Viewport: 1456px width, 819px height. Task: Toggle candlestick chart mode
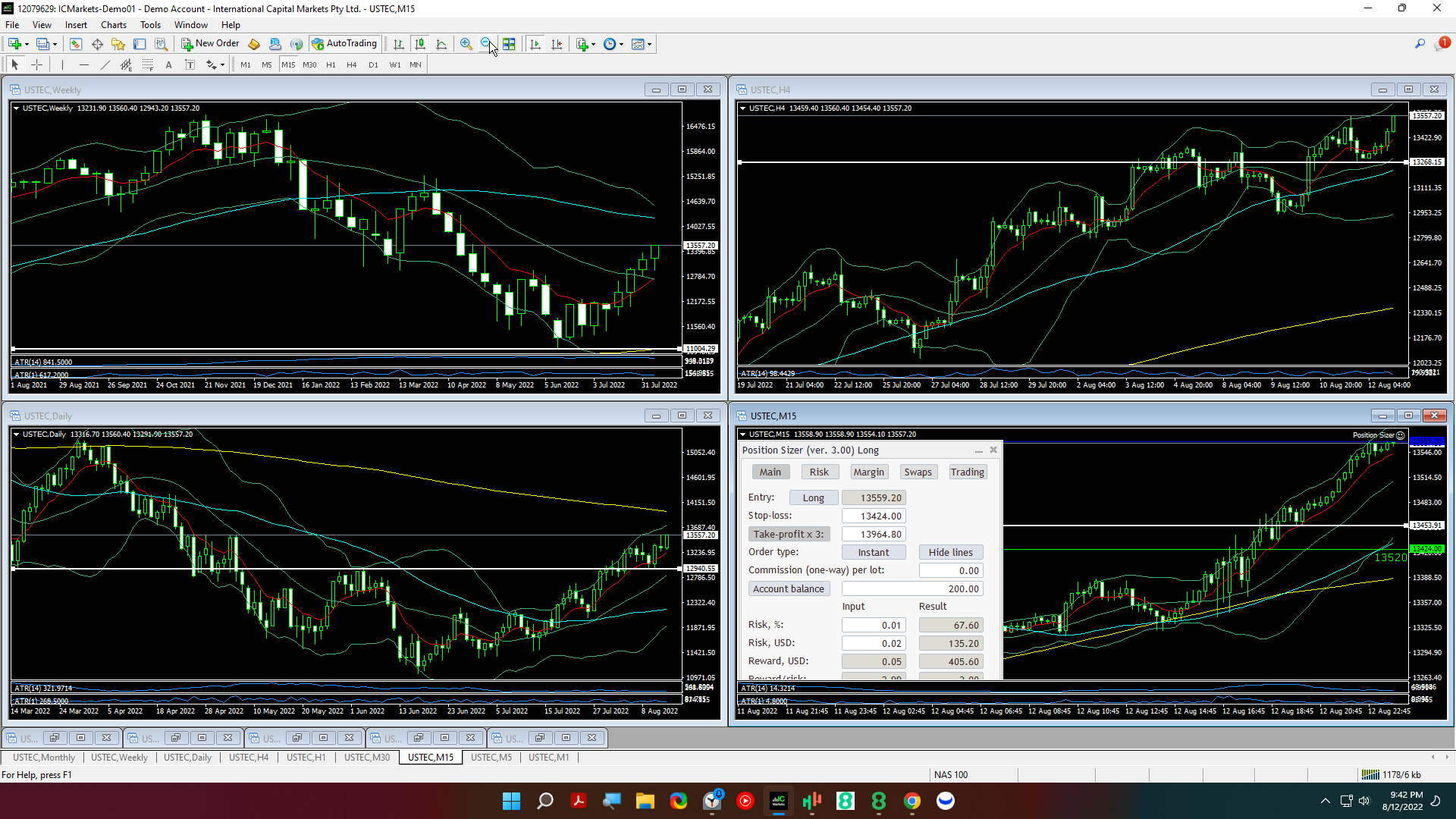point(420,44)
